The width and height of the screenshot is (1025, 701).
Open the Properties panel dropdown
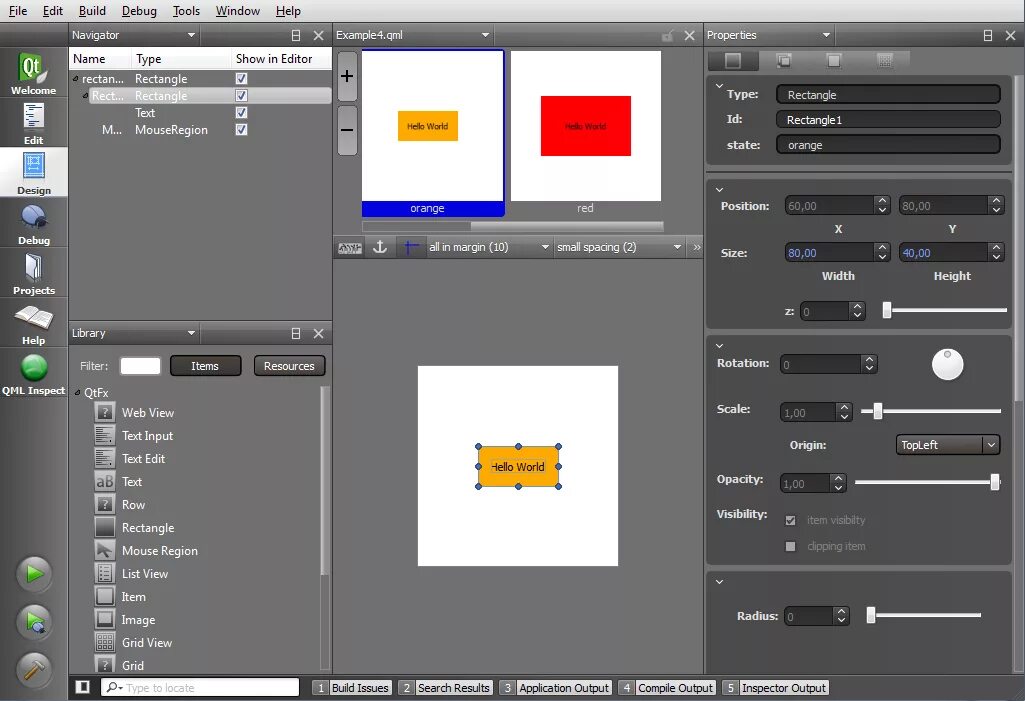[826, 35]
